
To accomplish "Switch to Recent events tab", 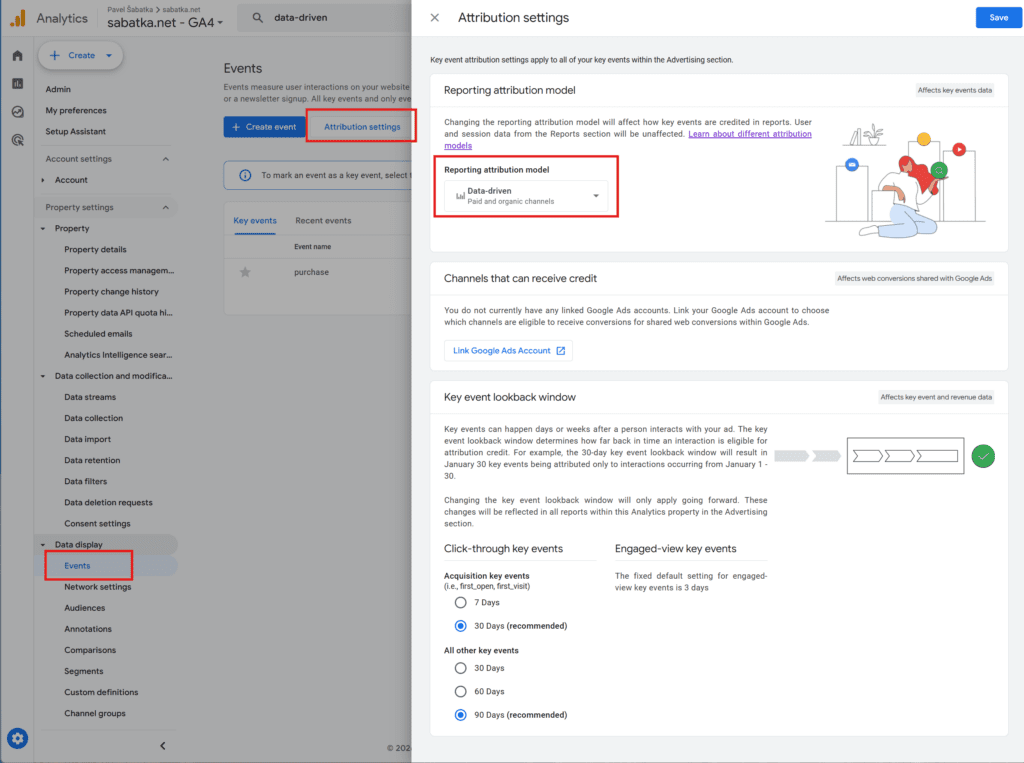I will (323, 221).
